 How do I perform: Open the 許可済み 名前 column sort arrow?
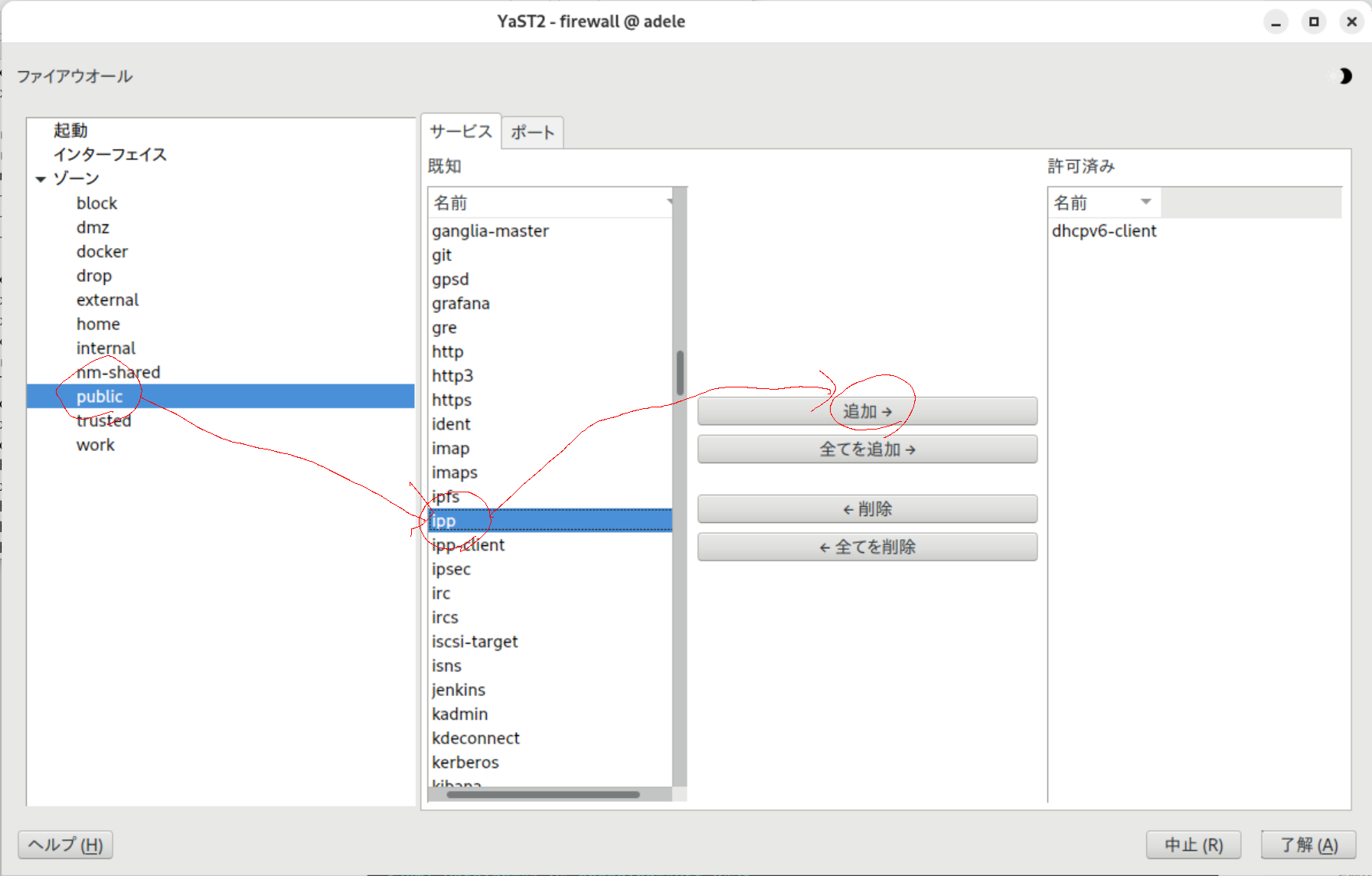pos(1145,202)
